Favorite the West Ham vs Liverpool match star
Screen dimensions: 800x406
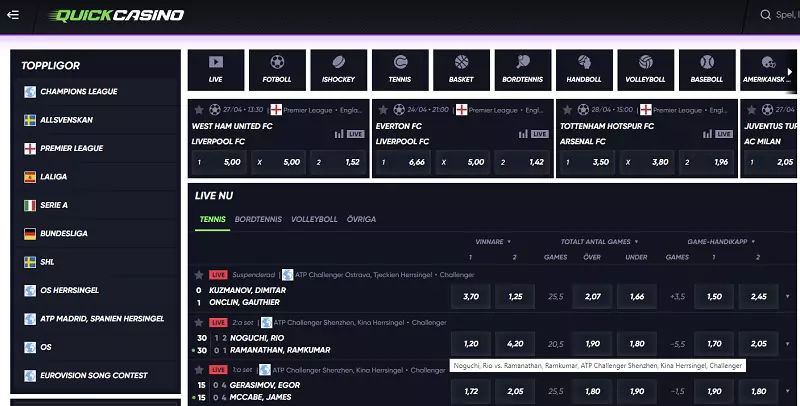[199, 109]
